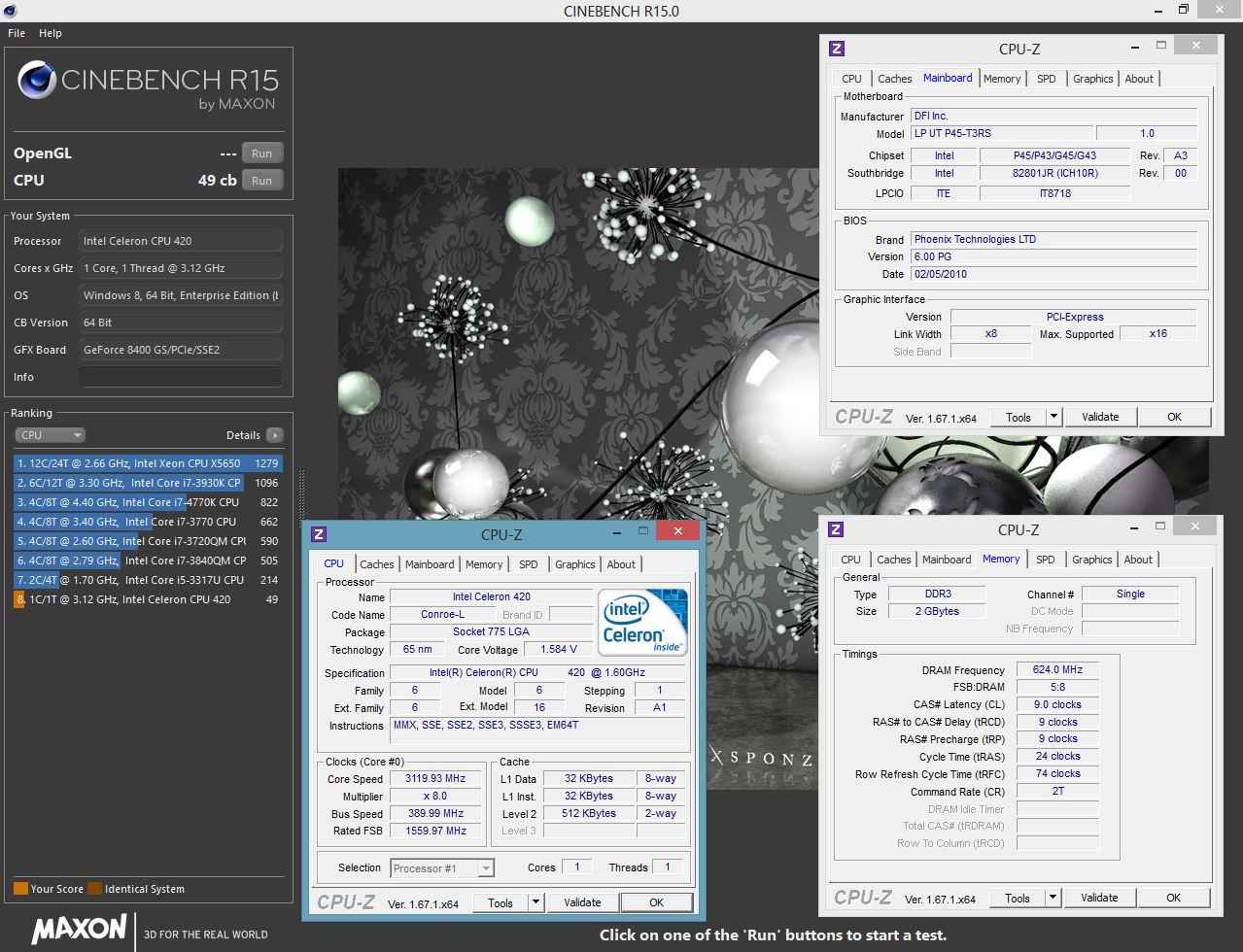This screenshot has height=952, width=1243.
Task: Open About tab in Mainboard CPU-Z window
Action: tap(1140, 79)
